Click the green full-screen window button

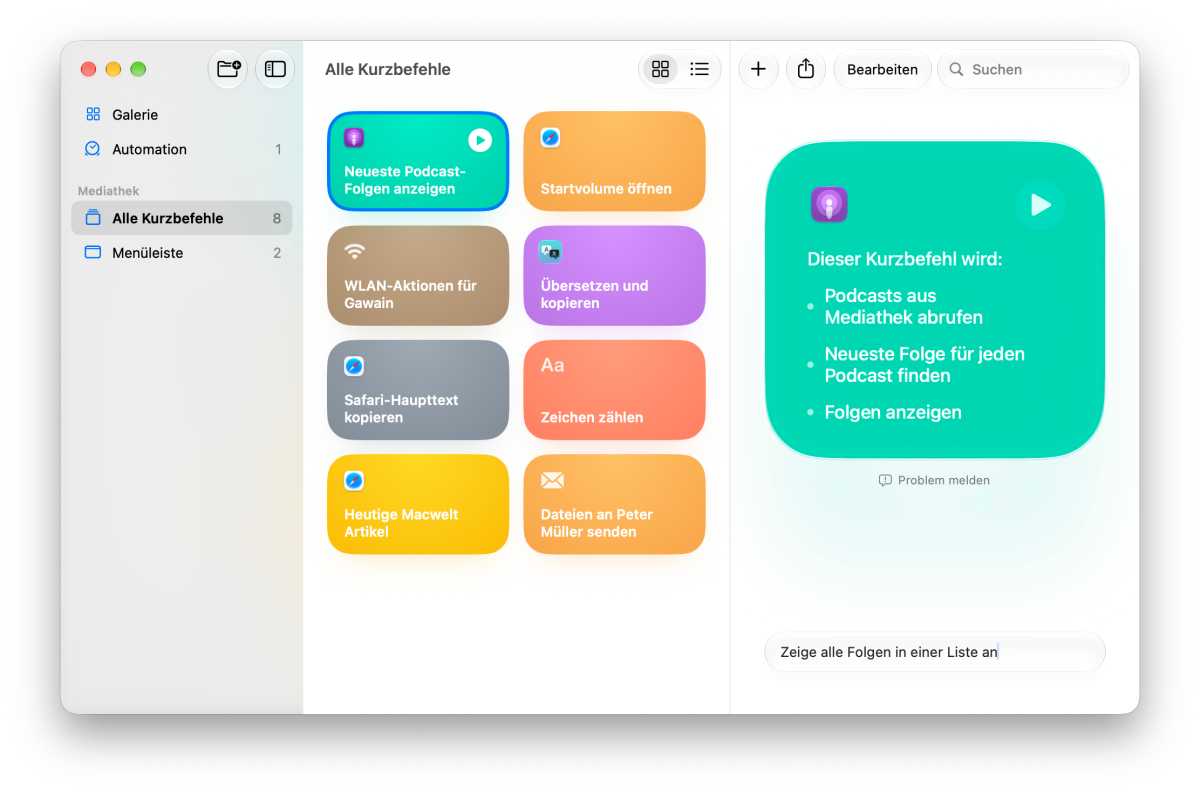pos(138,69)
